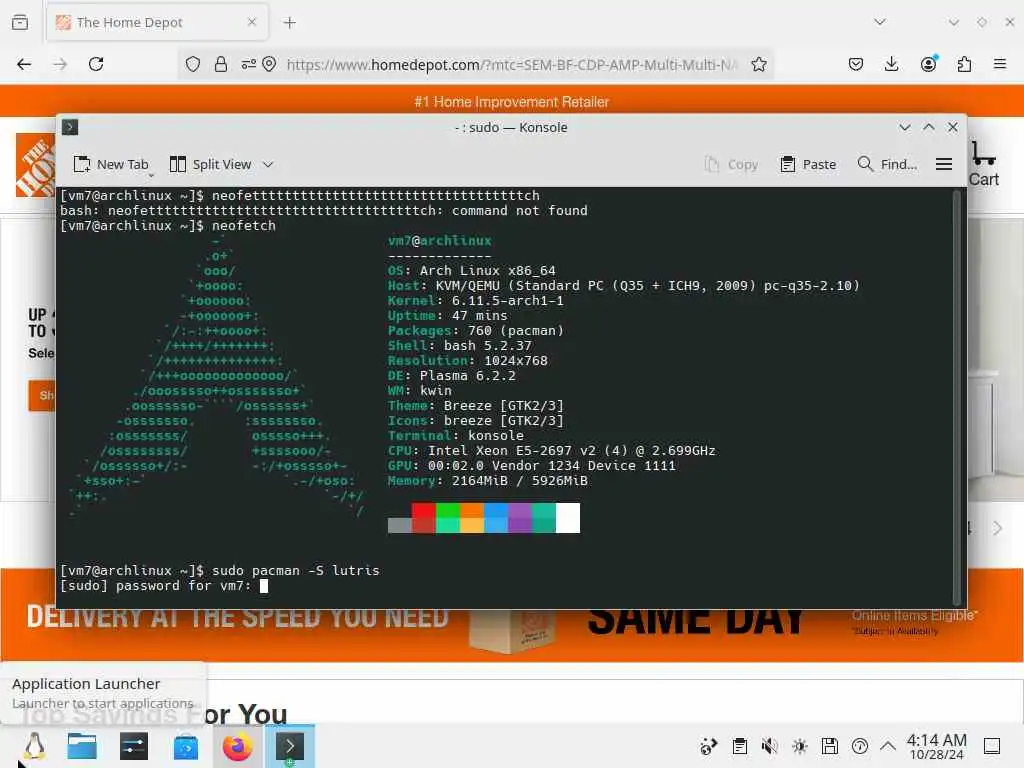Open Discover software center from taskbar
This screenshot has height=768, width=1024.
pos(186,746)
